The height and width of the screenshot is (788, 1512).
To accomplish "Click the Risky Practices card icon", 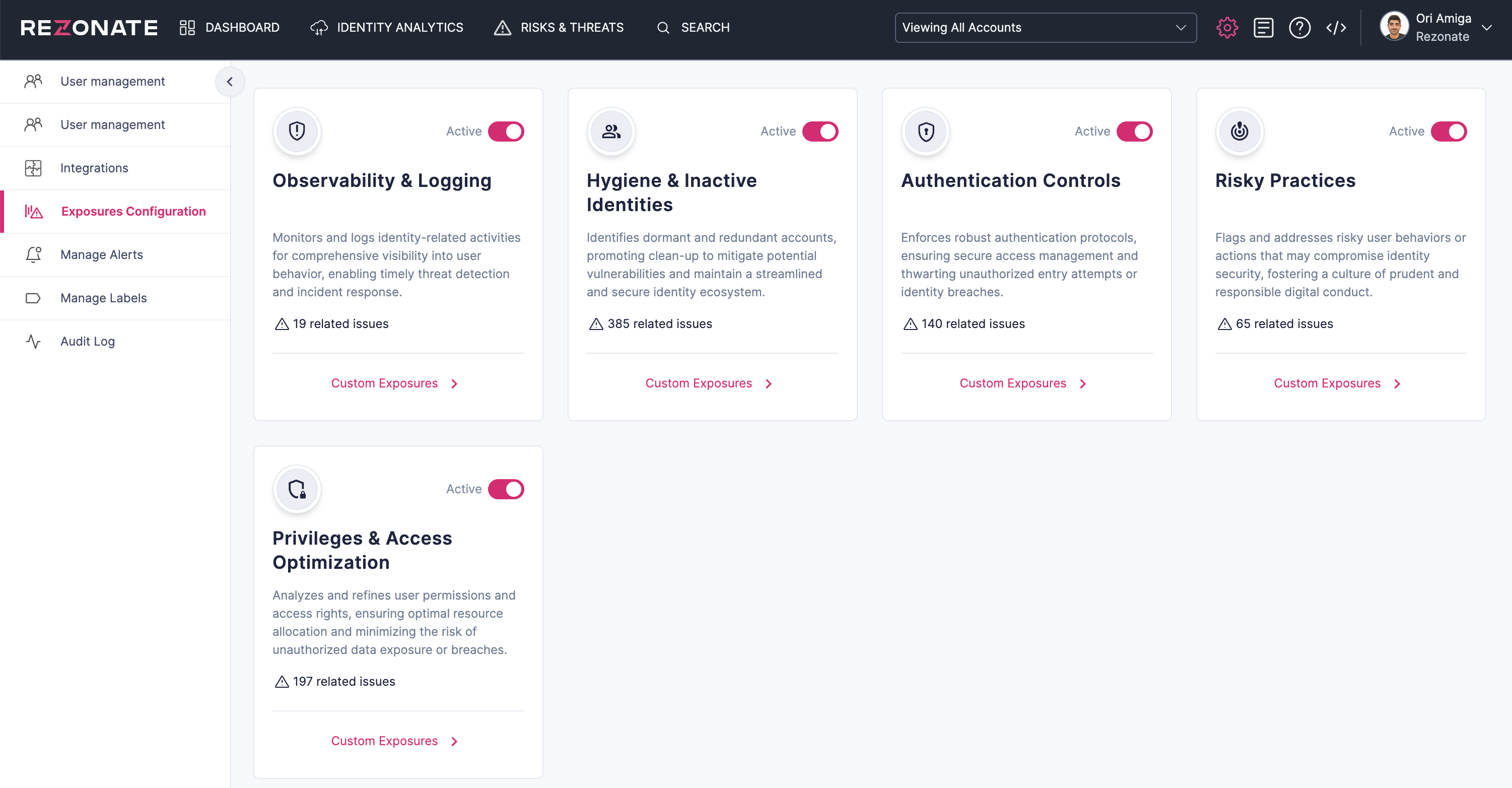I will 1240,131.
